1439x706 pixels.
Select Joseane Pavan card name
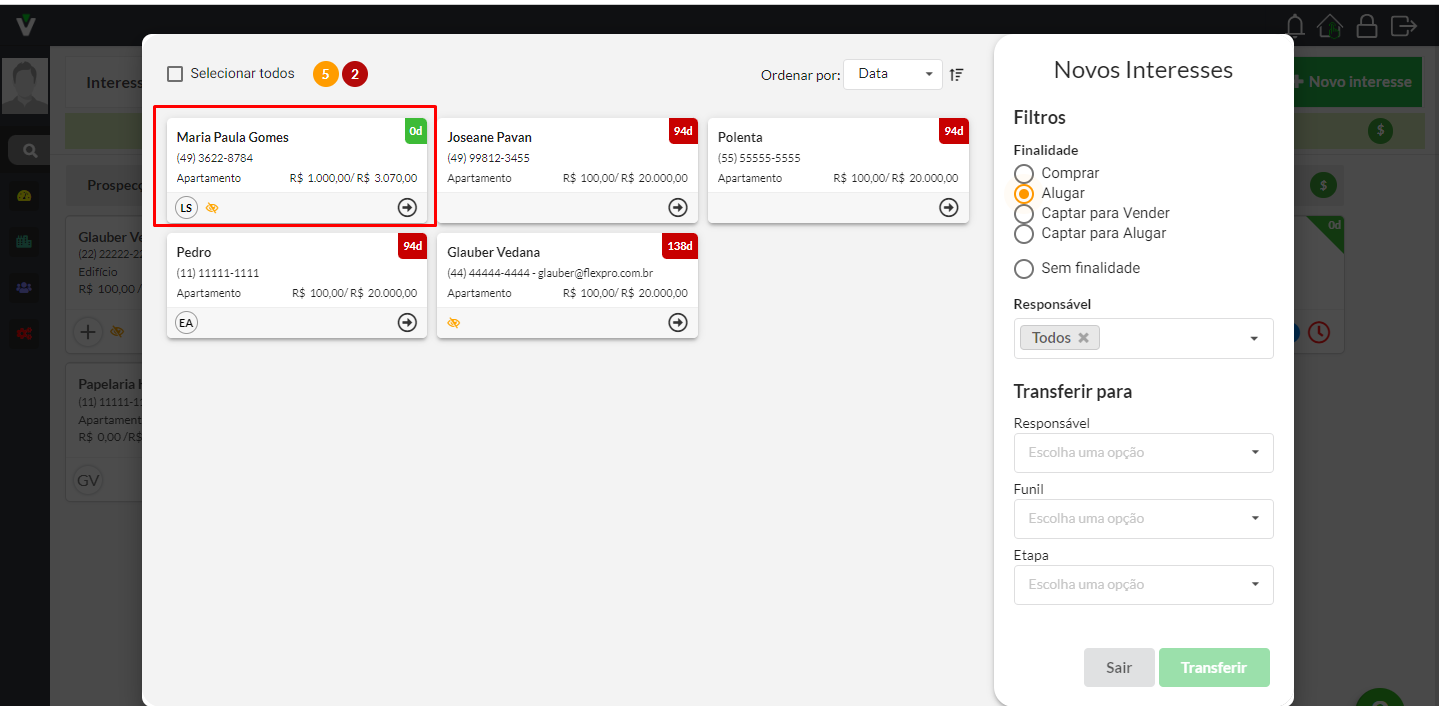(490, 138)
